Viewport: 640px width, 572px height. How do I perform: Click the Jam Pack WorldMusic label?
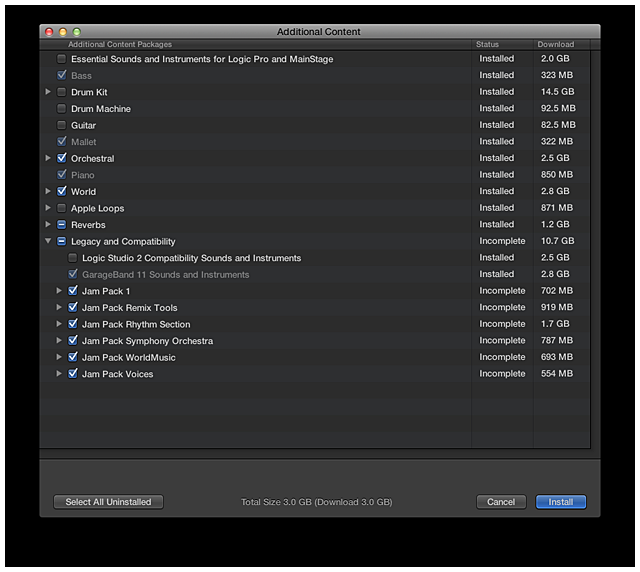tap(129, 358)
